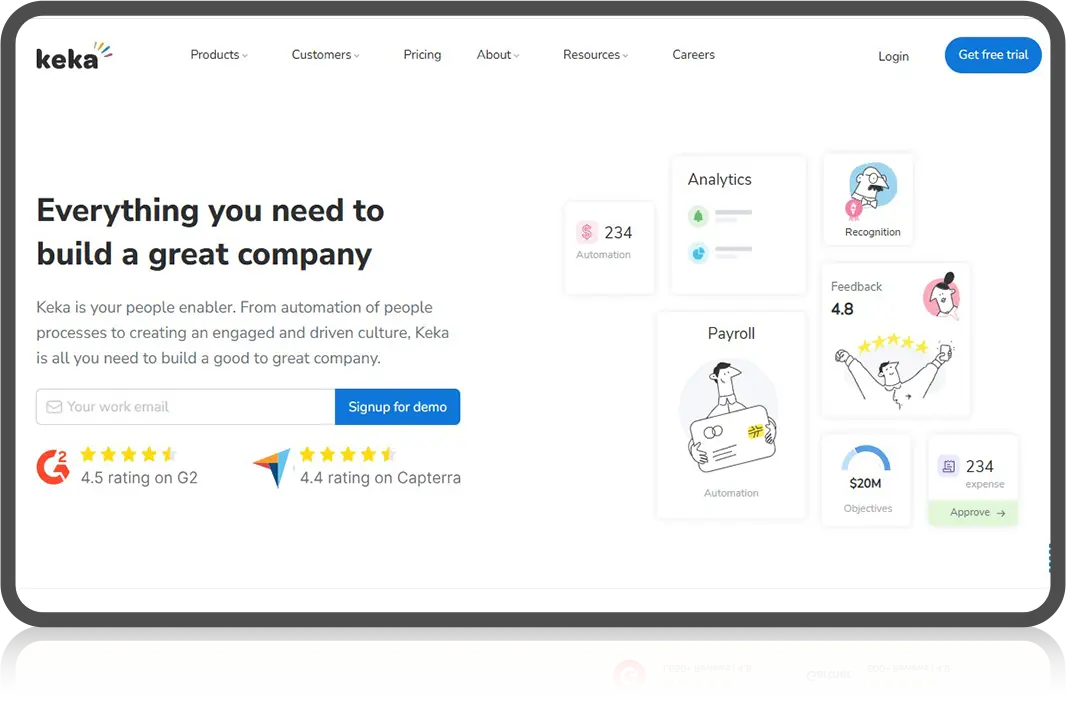
Task: Select the Pricing menu item
Action: (x=422, y=55)
